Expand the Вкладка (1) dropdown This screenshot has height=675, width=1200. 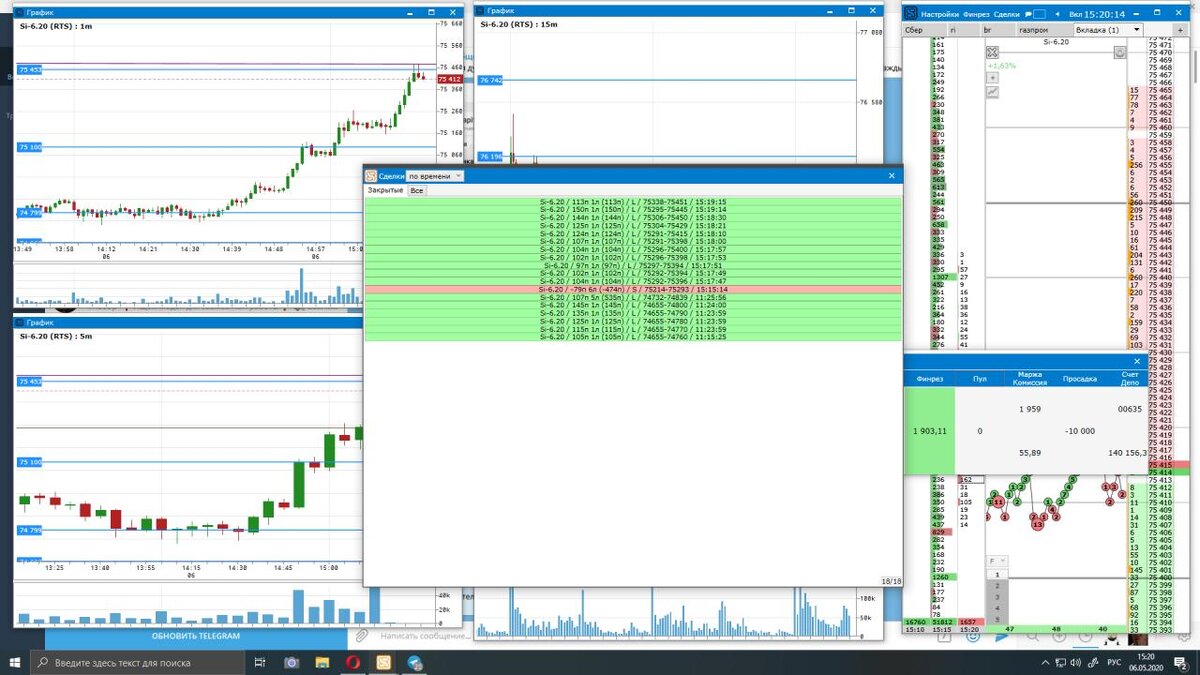[1109, 30]
